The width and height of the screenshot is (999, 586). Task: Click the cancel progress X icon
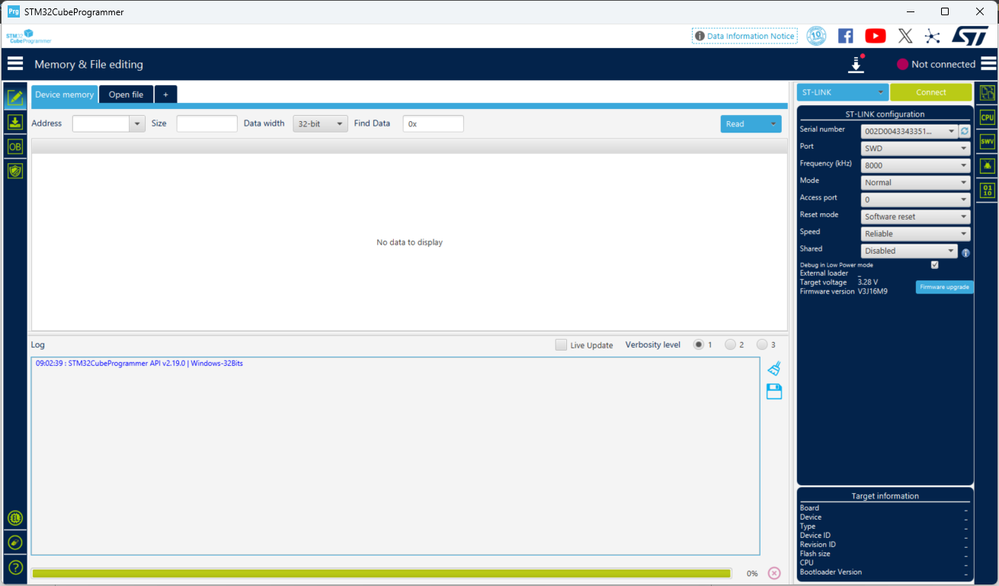click(x=774, y=573)
